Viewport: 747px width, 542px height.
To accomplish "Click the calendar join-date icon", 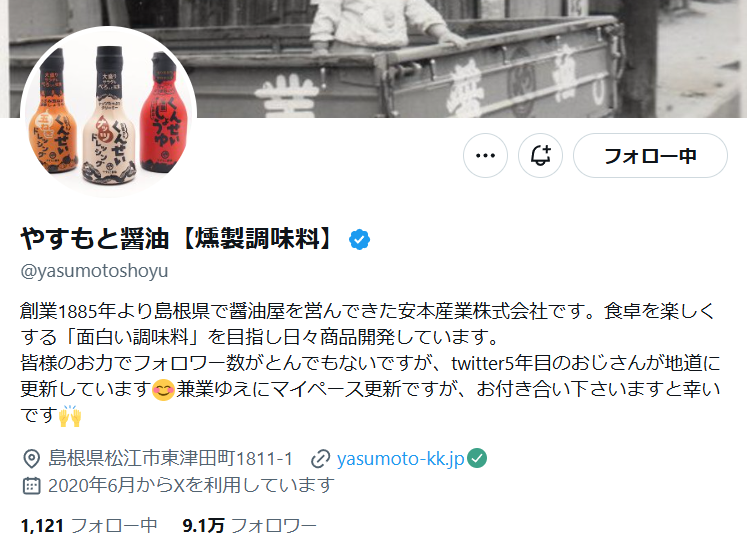I will click(x=31, y=486).
